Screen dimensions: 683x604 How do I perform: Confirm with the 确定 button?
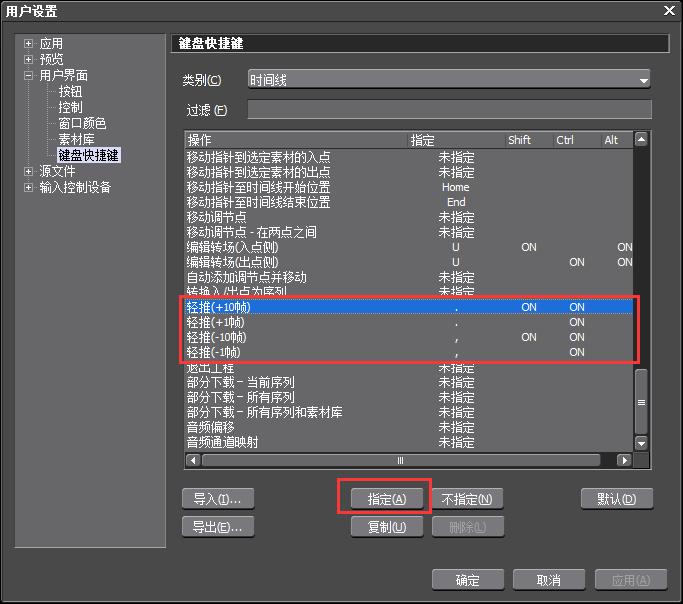[468, 580]
